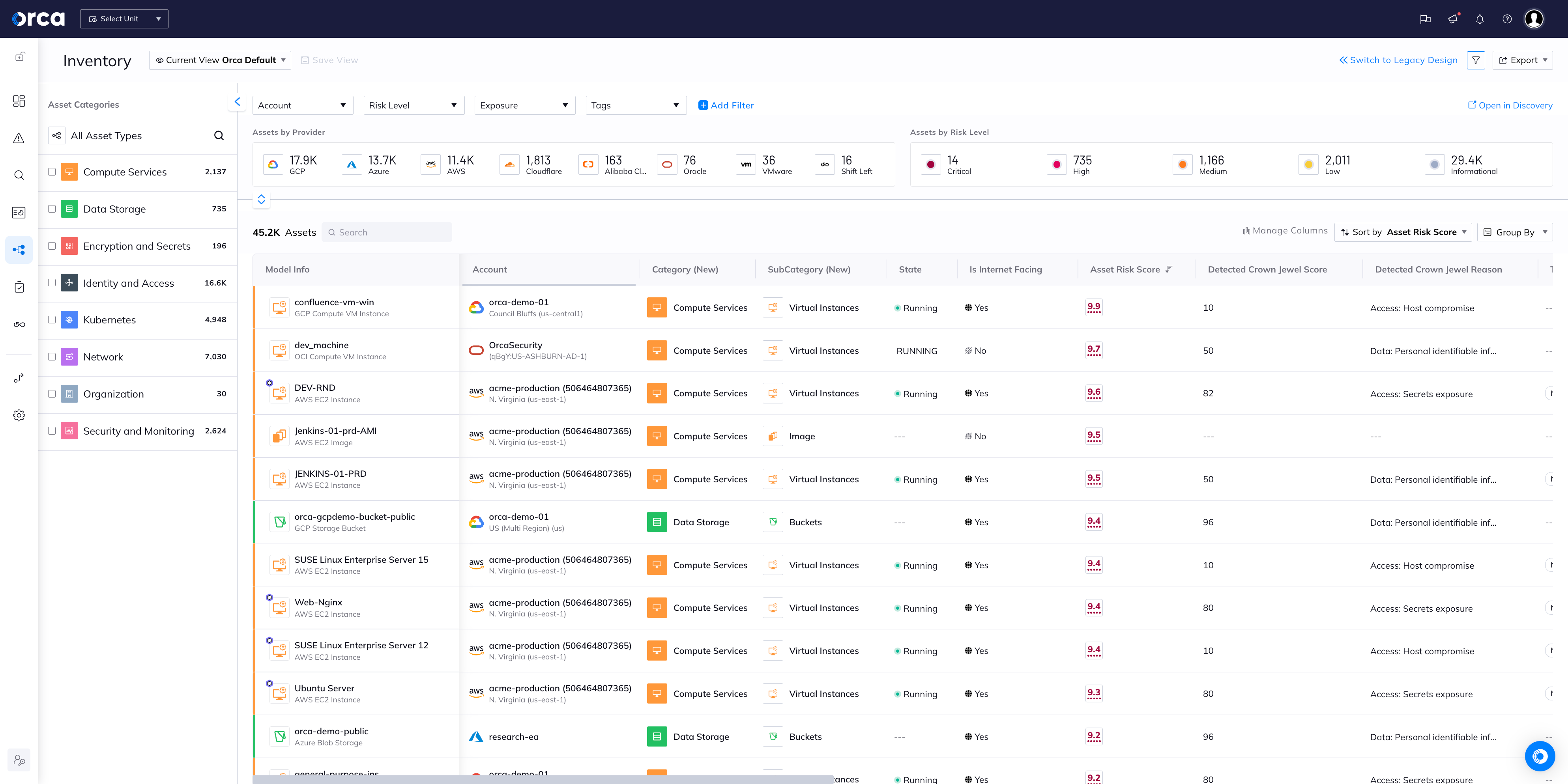This screenshot has width=1568, height=784.
Task: Open the Help question-mark icon
Action: (1507, 19)
